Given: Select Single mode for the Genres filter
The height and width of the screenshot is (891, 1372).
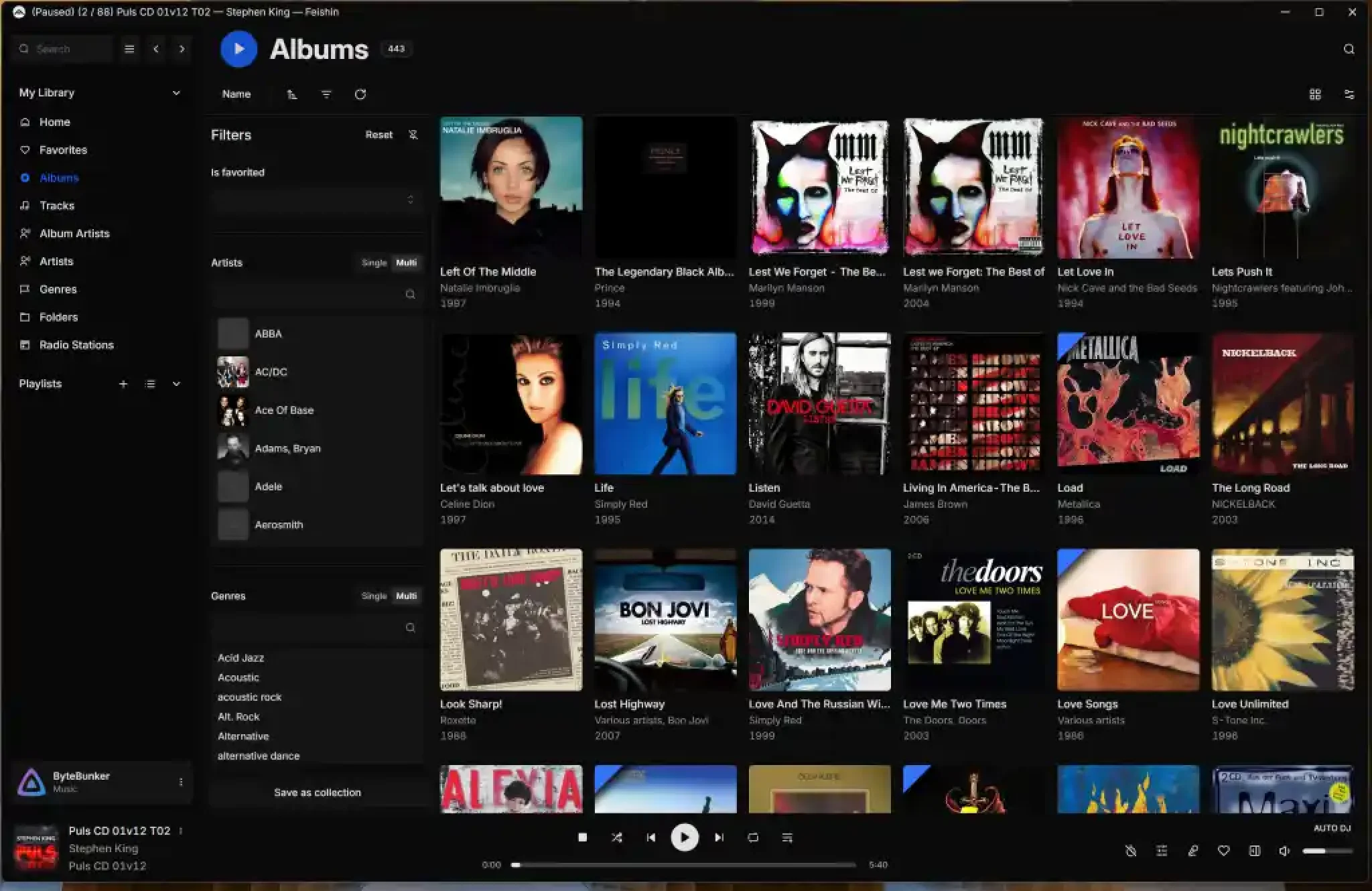Looking at the screenshot, I should point(374,596).
